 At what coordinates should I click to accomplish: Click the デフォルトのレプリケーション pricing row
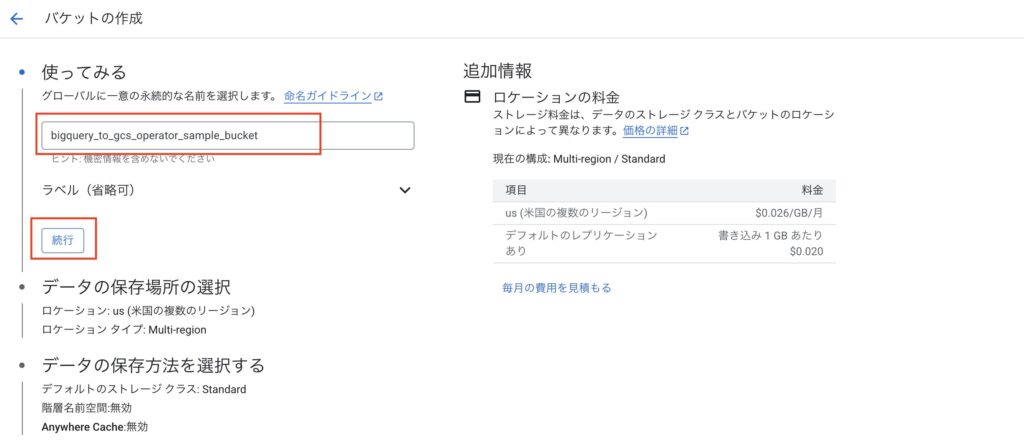point(663,243)
